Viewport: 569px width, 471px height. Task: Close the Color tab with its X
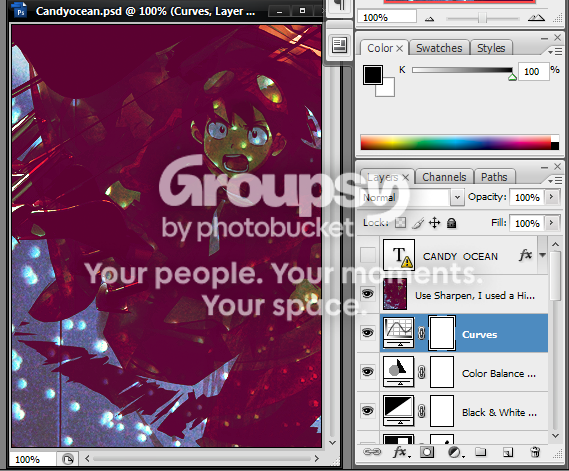399,48
